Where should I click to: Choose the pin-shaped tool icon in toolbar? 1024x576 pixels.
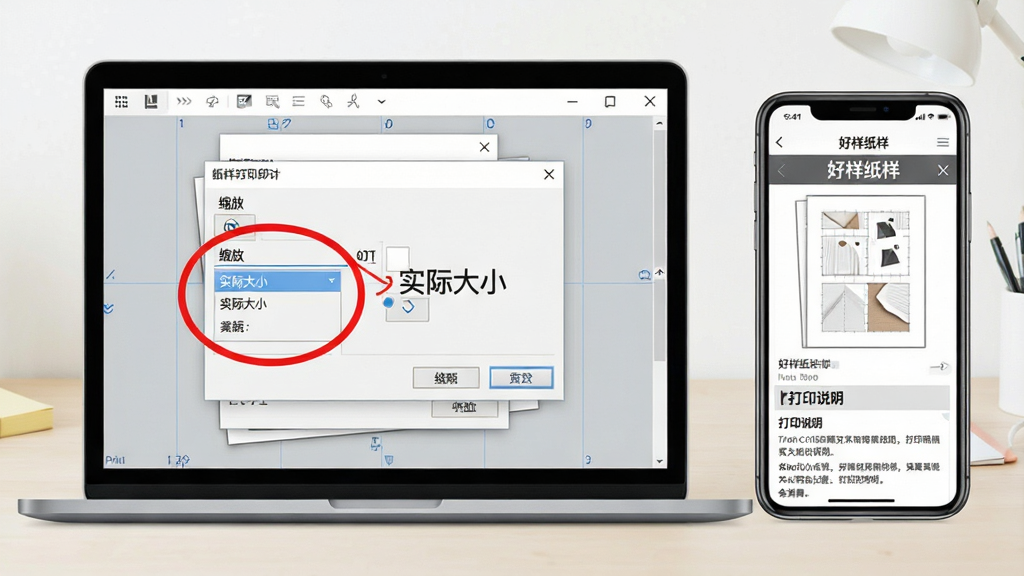point(326,101)
